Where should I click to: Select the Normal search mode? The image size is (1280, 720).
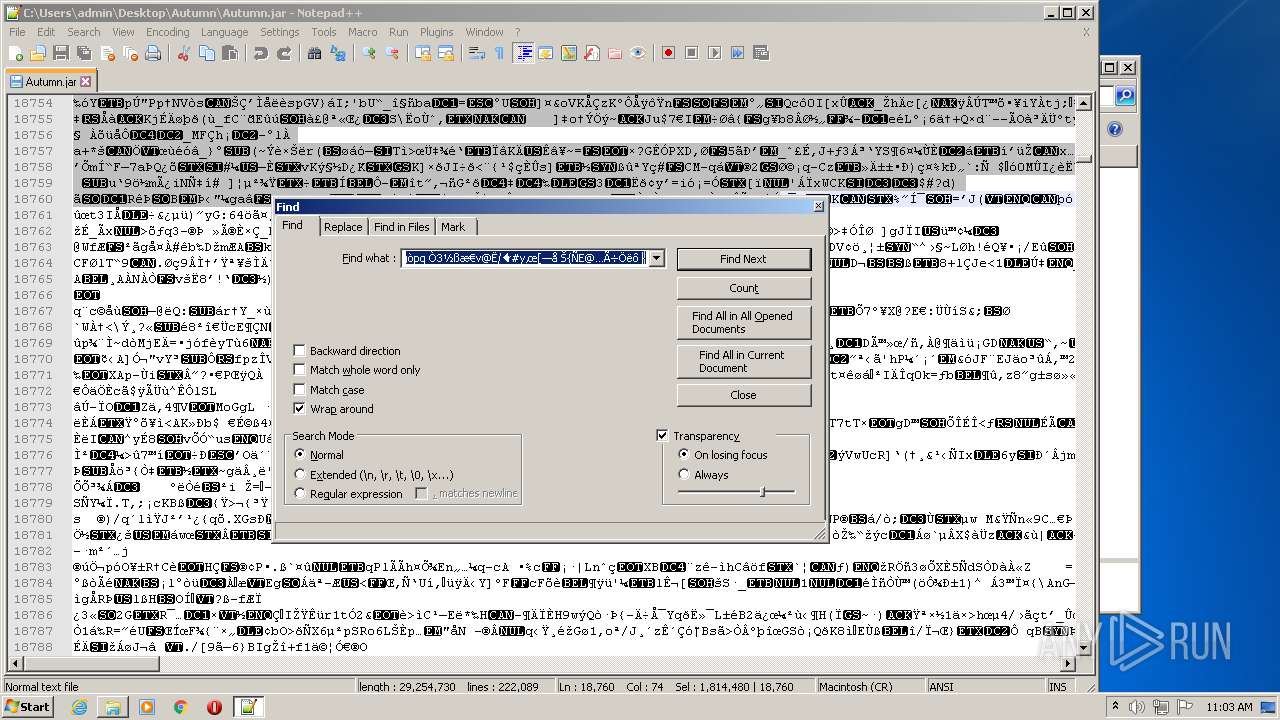(x=319, y=455)
